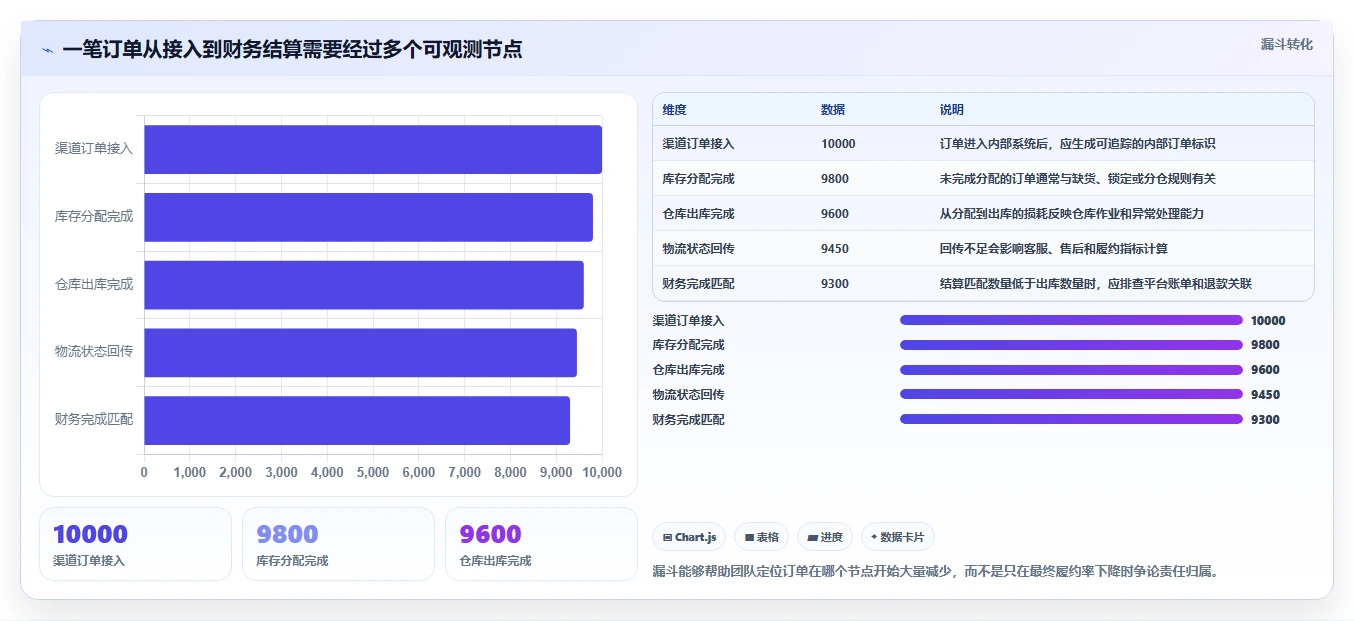Open the 10000 渠道订单接入 data card
This screenshot has height=621, width=1354.
pyautogui.click(x=135, y=544)
